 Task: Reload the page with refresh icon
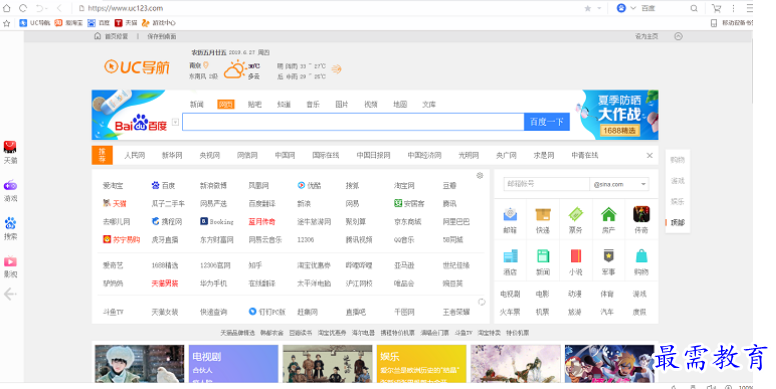pyautogui.click(x=23, y=8)
